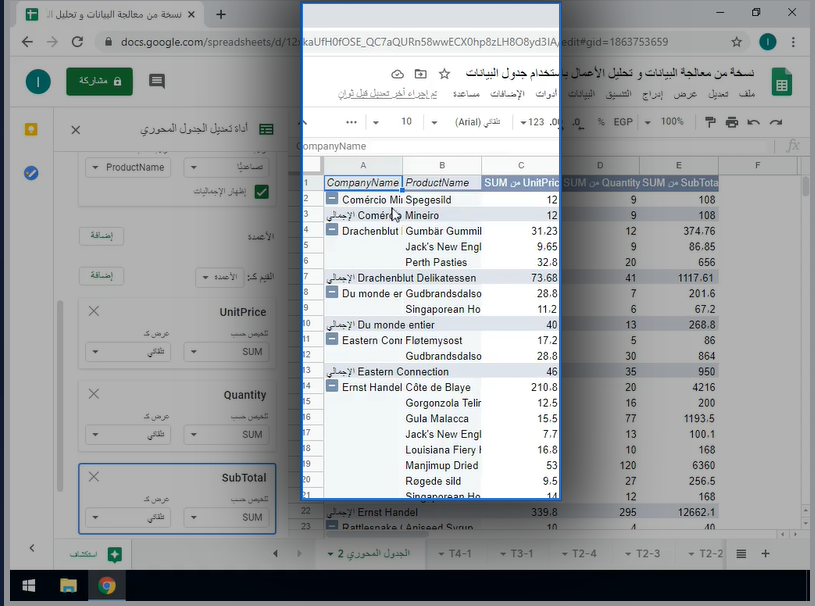Add a new sheet with plus icon
The height and width of the screenshot is (606, 815).
tap(765, 554)
